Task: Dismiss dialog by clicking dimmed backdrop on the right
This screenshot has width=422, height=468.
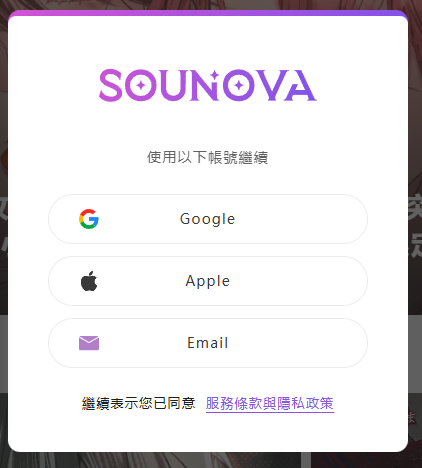Action: point(415,133)
